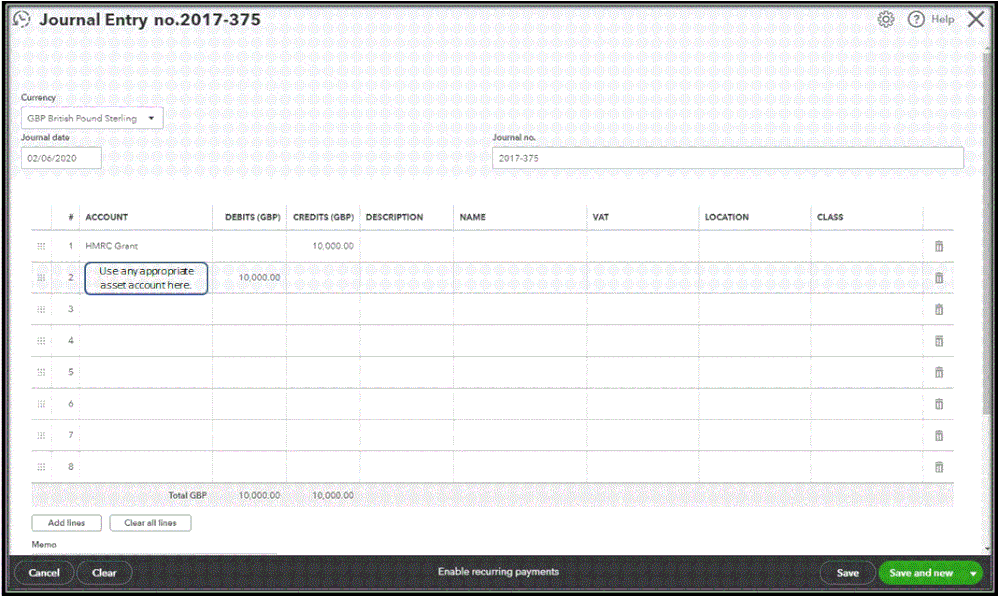Delete line 8 with trash icon
Screen dimensions: 999x597
938,467
